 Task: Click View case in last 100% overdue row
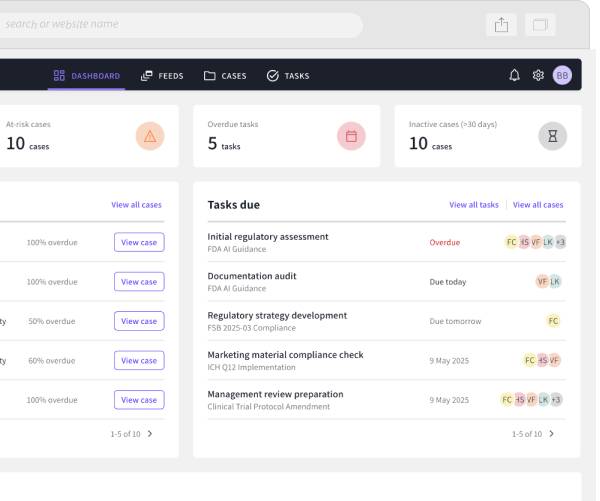(139, 400)
